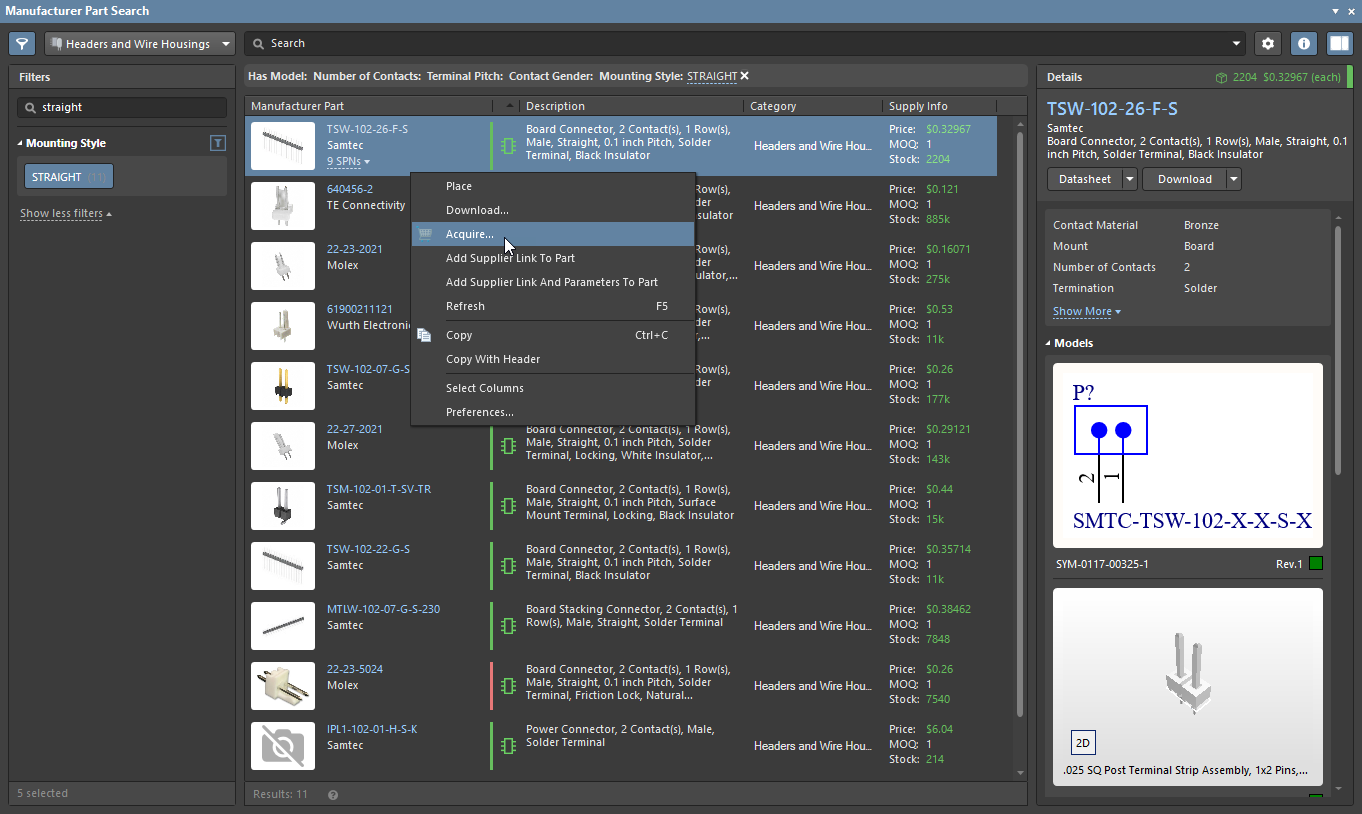Click component model icon in 640456-2 row
This screenshot has width=1362, height=814.
tap(508, 206)
